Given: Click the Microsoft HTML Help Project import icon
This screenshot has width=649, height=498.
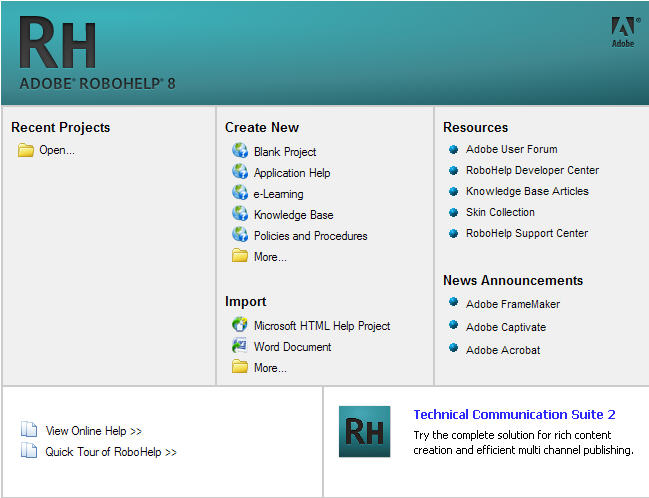Looking at the screenshot, I should (x=240, y=324).
